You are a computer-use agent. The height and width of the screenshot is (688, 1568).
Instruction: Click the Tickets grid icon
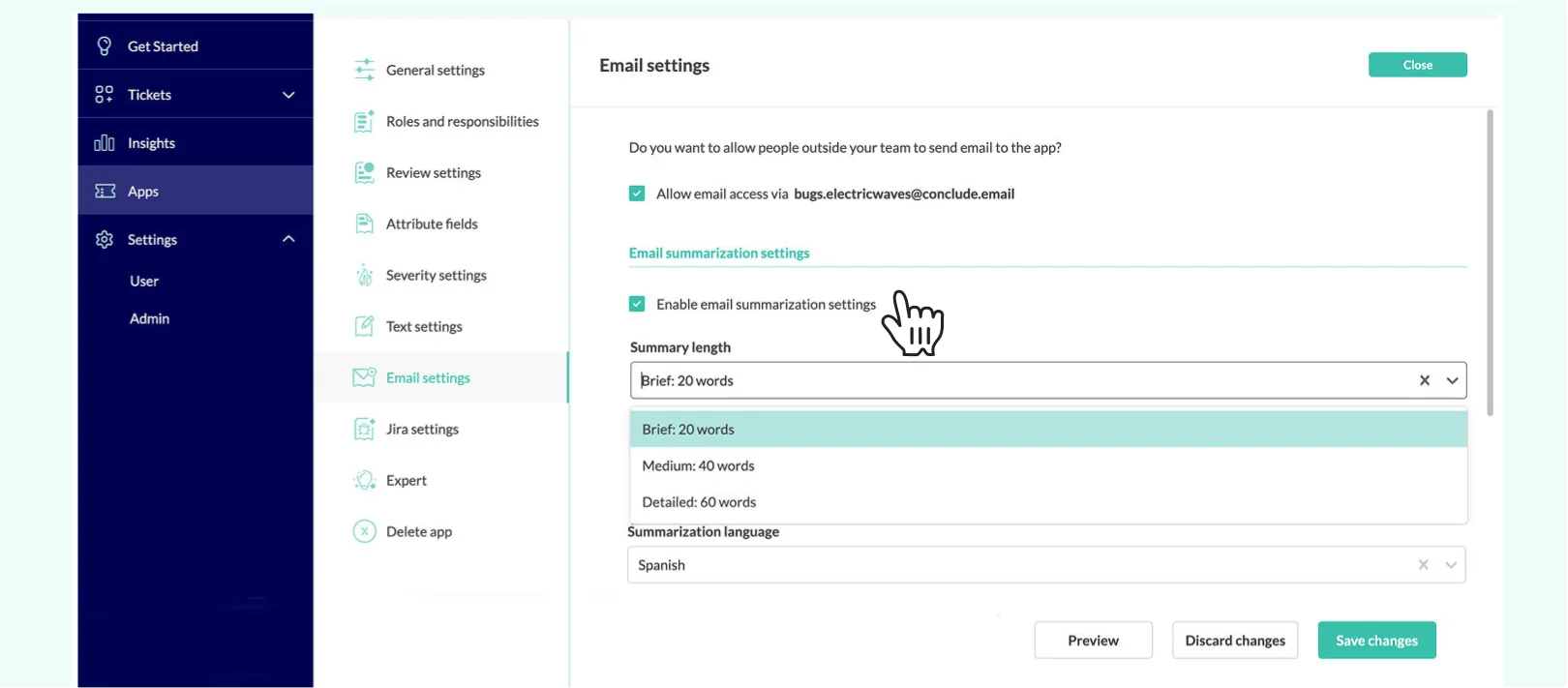tap(104, 94)
